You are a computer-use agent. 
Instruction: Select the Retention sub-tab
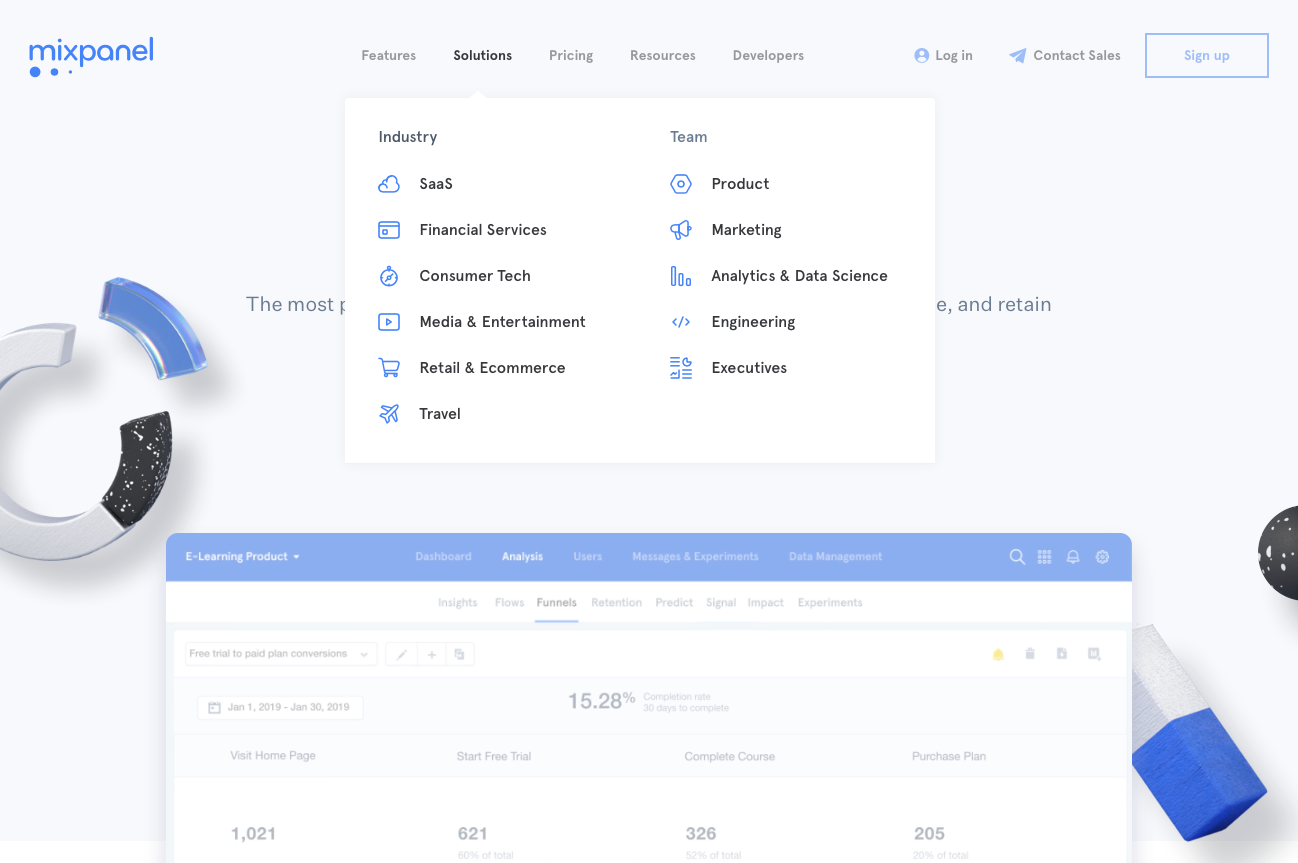click(616, 603)
